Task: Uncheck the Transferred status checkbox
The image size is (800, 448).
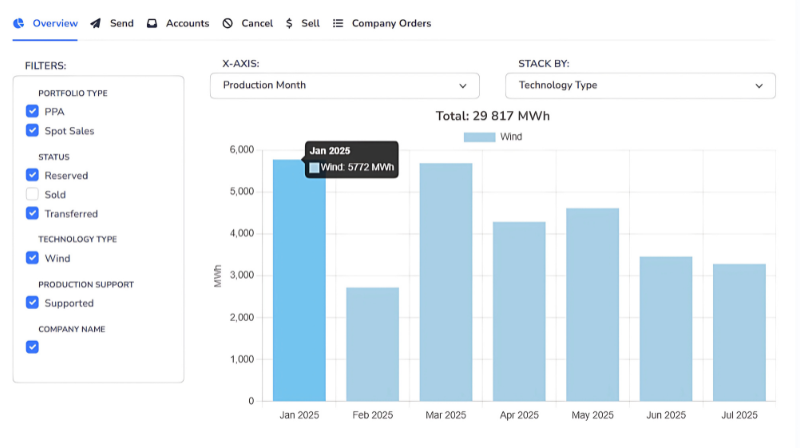Action: tap(32, 213)
